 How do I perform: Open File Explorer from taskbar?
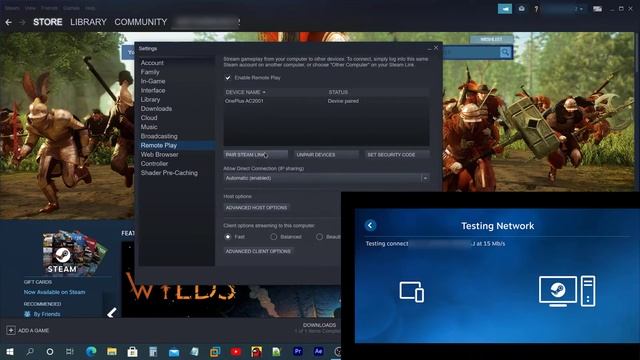[112, 351]
